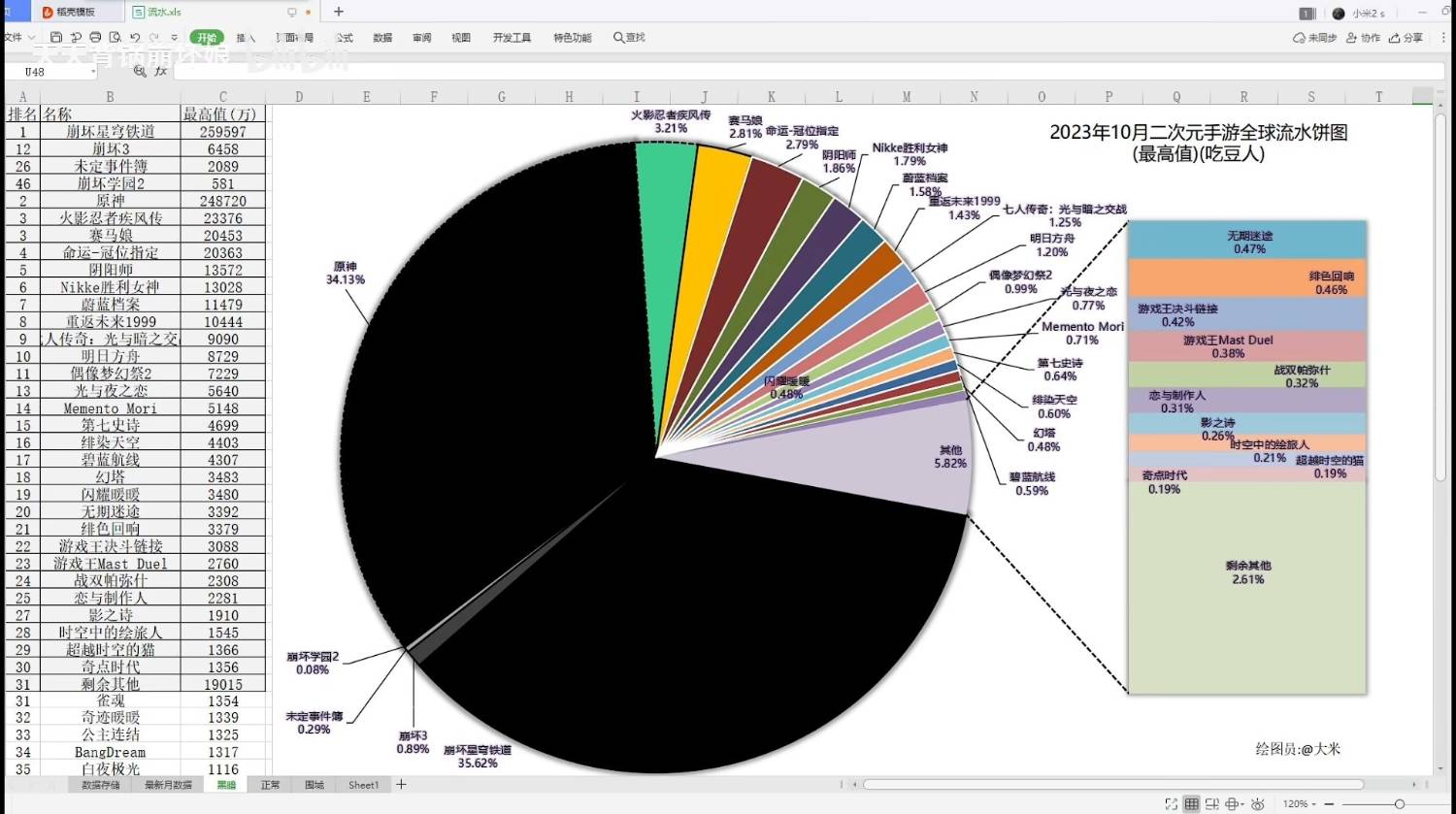Select the cell 崩坏星穹铁道 in name column

(110, 131)
